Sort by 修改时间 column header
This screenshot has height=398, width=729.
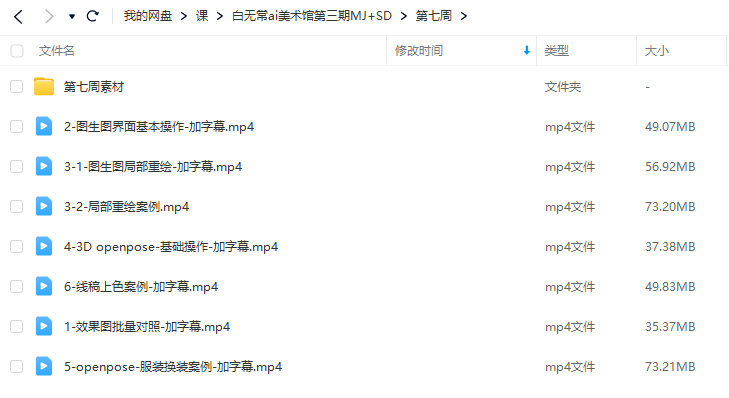[418, 51]
